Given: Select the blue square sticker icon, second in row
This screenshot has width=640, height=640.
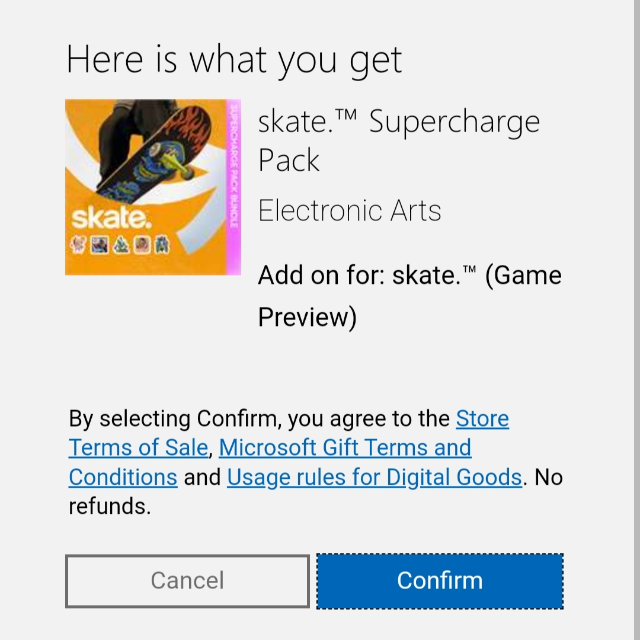Looking at the screenshot, I should (x=98, y=244).
